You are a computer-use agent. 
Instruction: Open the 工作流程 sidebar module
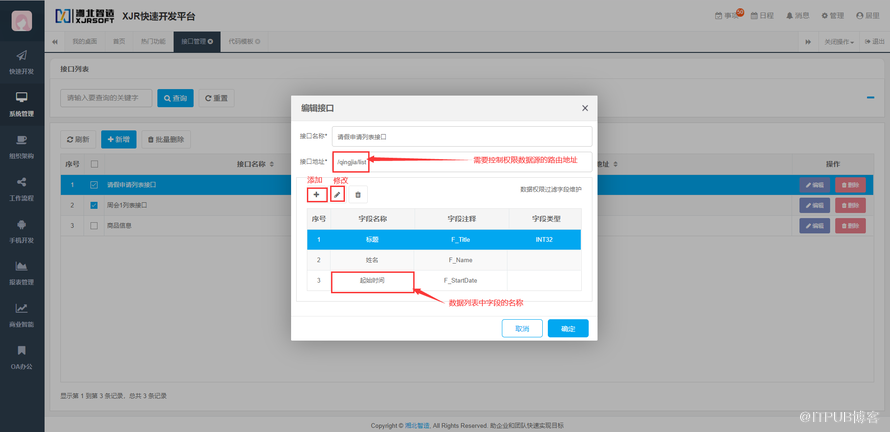(22, 188)
